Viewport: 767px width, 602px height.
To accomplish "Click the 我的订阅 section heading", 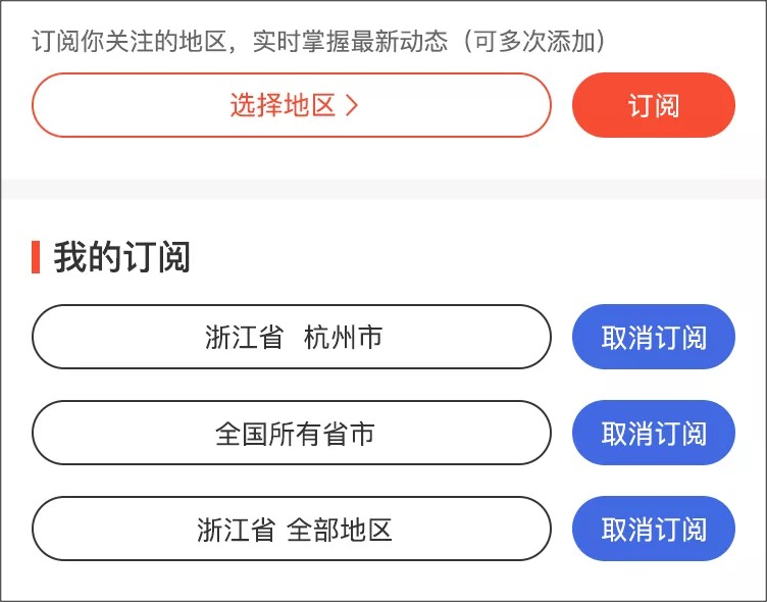I will 122,257.
